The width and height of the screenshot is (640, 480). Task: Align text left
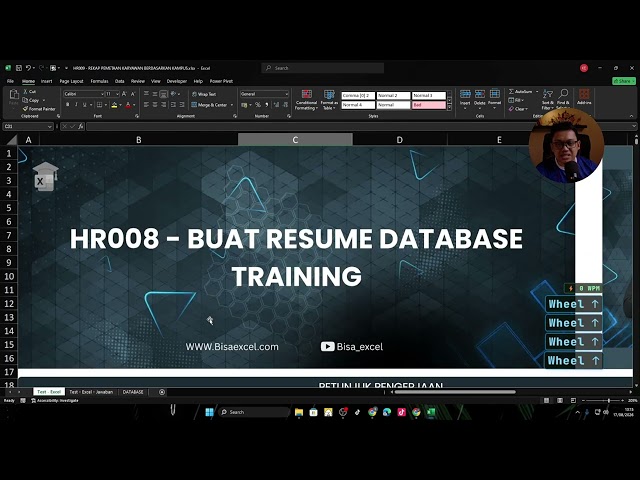tap(146, 105)
